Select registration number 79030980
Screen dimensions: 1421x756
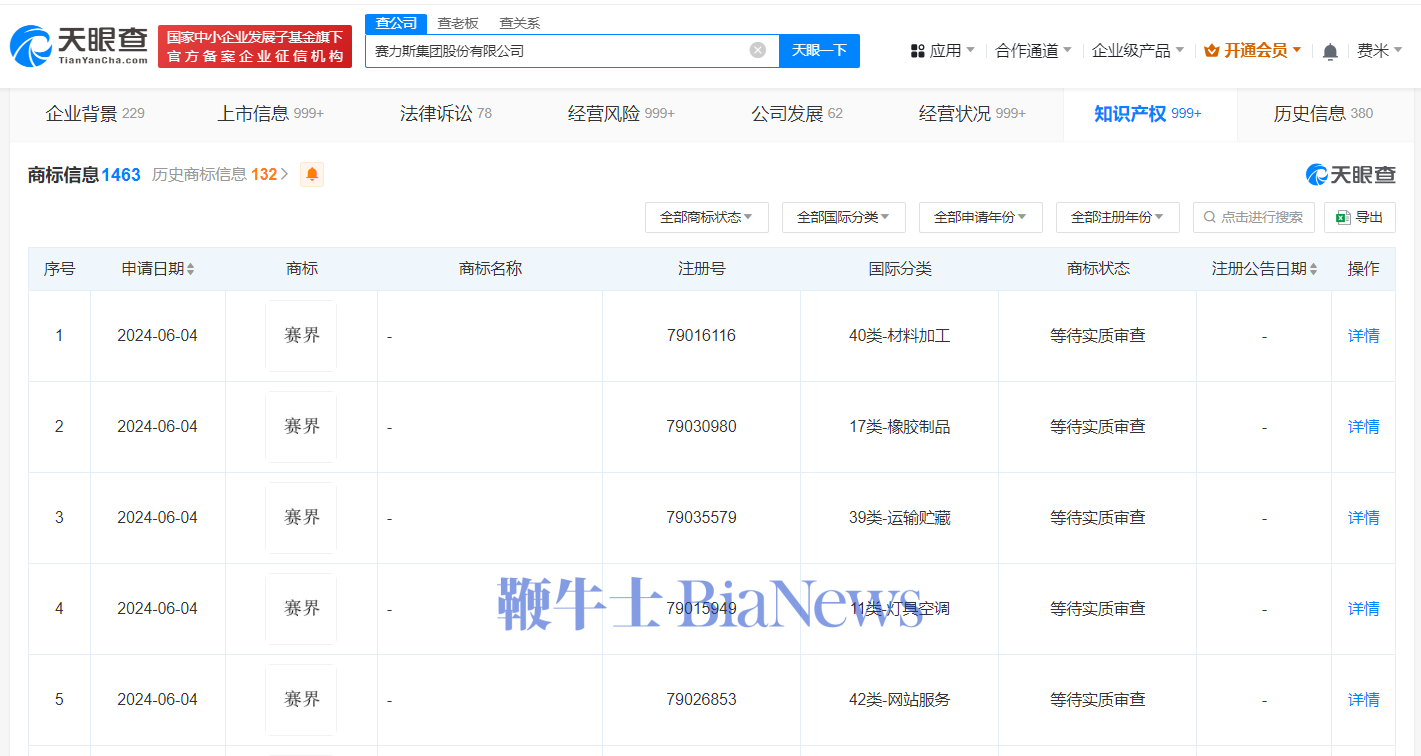coord(701,427)
